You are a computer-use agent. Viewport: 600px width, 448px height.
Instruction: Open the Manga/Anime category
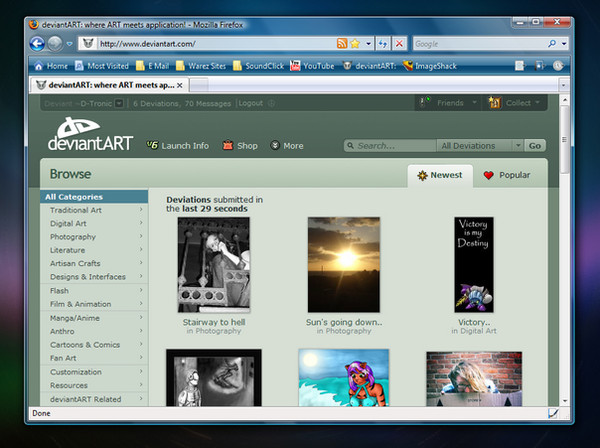pyautogui.click(x=75, y=318)
